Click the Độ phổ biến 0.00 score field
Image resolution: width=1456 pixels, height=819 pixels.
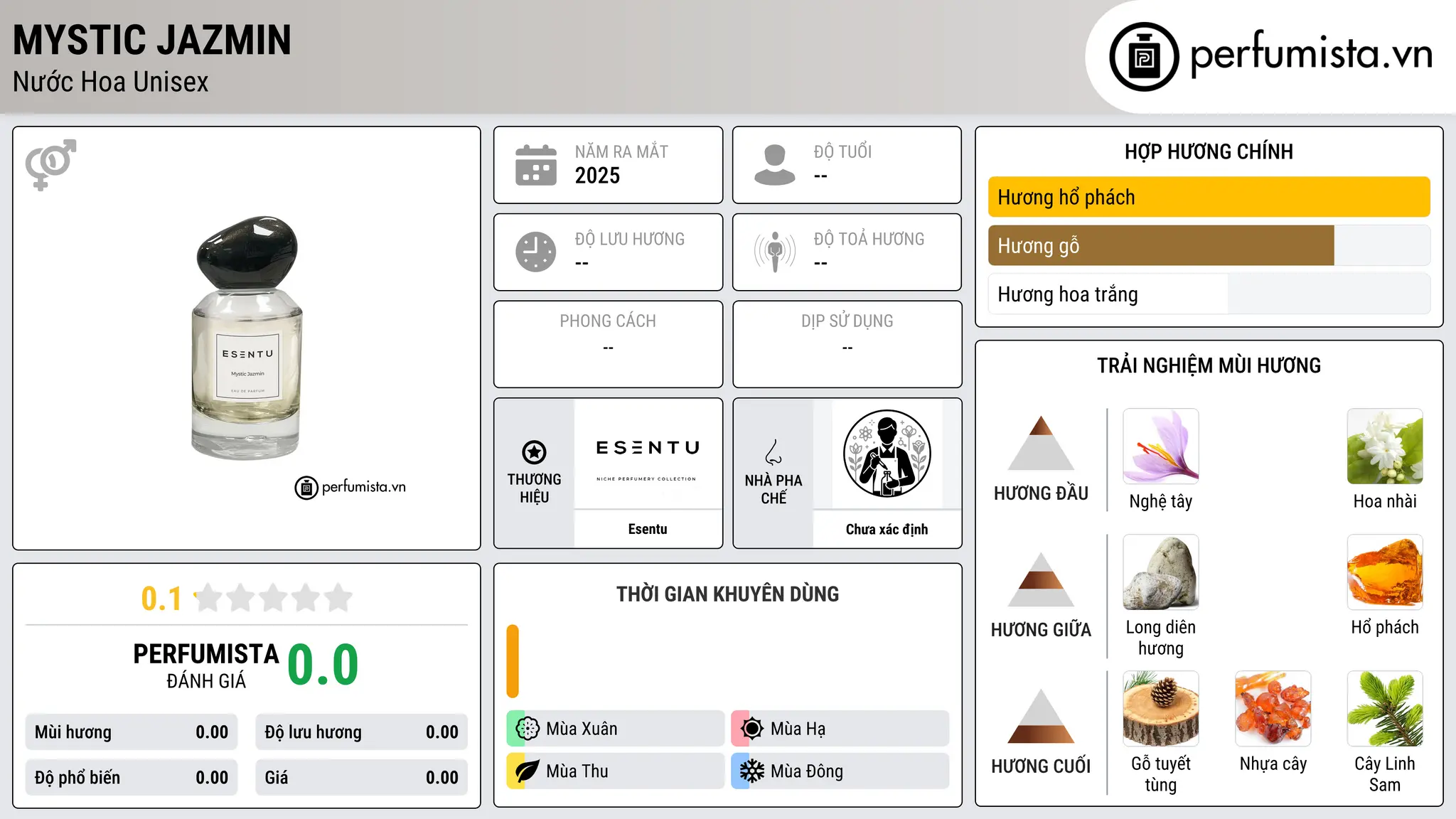point(132,778)
